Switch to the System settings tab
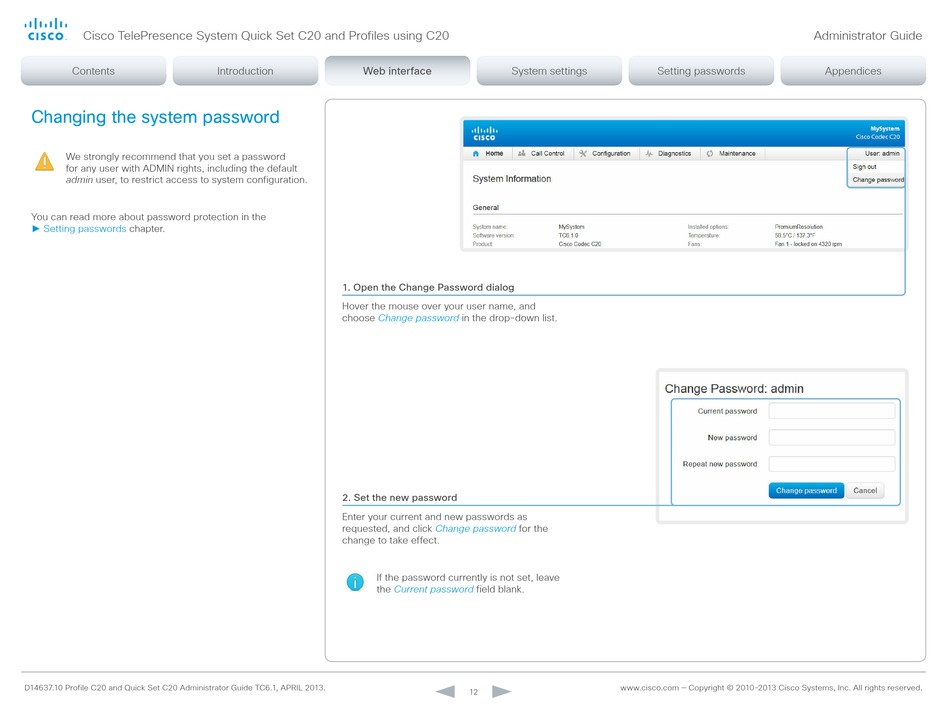This screenshot has height=711, width=950. tap(550, 71)
